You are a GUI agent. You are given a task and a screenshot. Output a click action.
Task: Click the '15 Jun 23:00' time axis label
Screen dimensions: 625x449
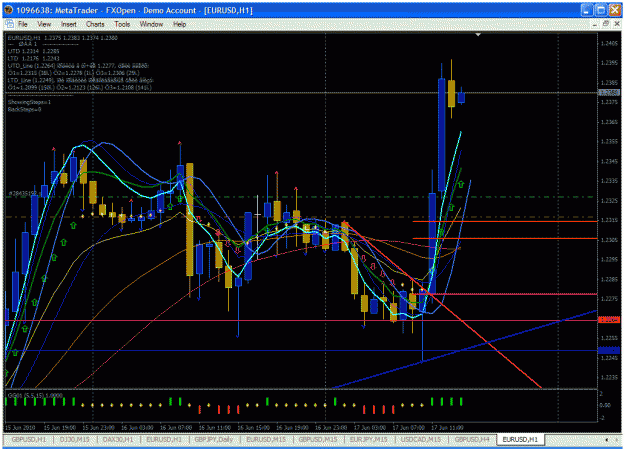tap(98, 427)
